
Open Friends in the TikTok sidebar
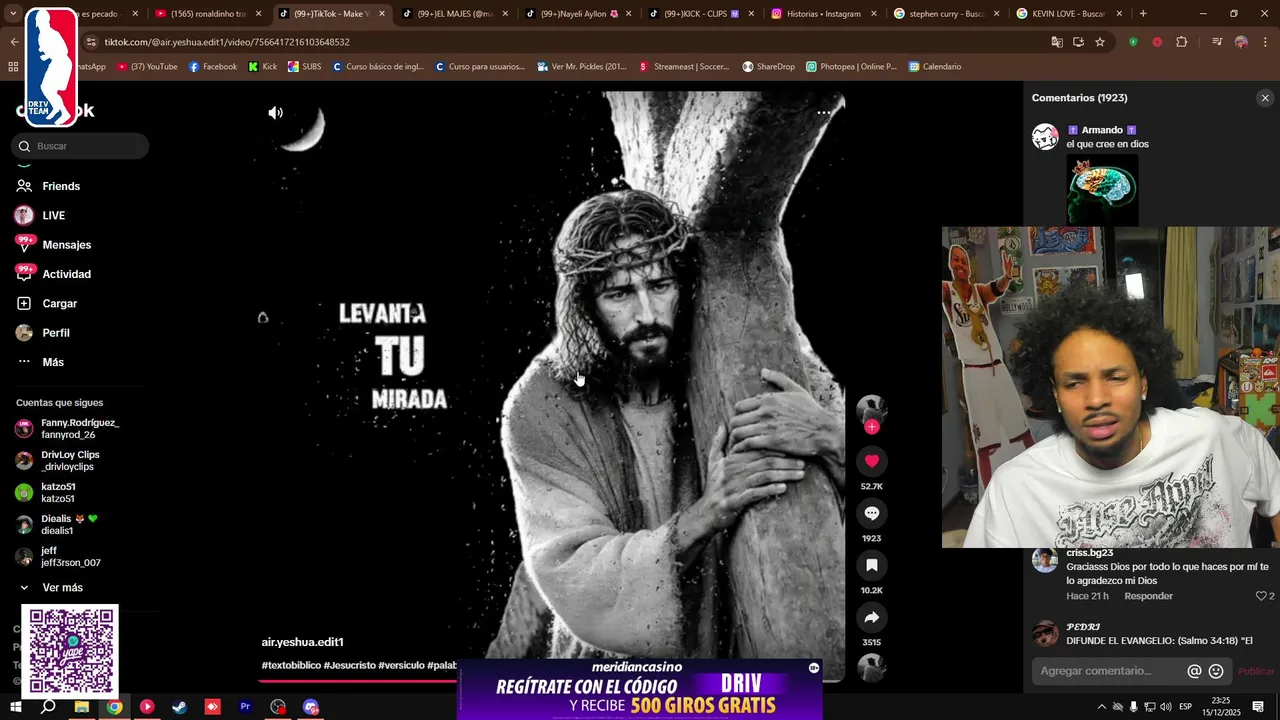point(60,186)
